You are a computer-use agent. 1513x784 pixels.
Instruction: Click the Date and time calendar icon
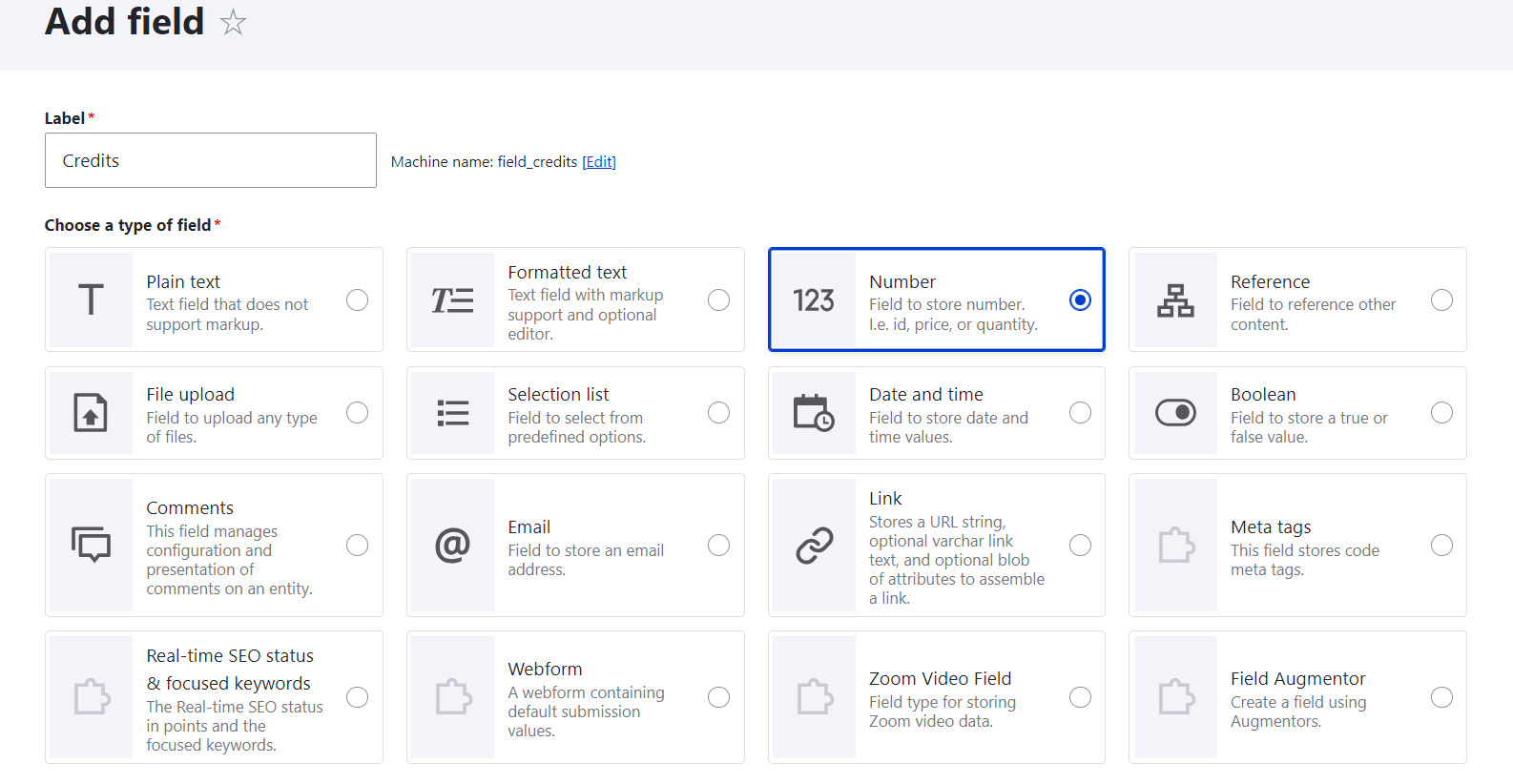point(814,413)
